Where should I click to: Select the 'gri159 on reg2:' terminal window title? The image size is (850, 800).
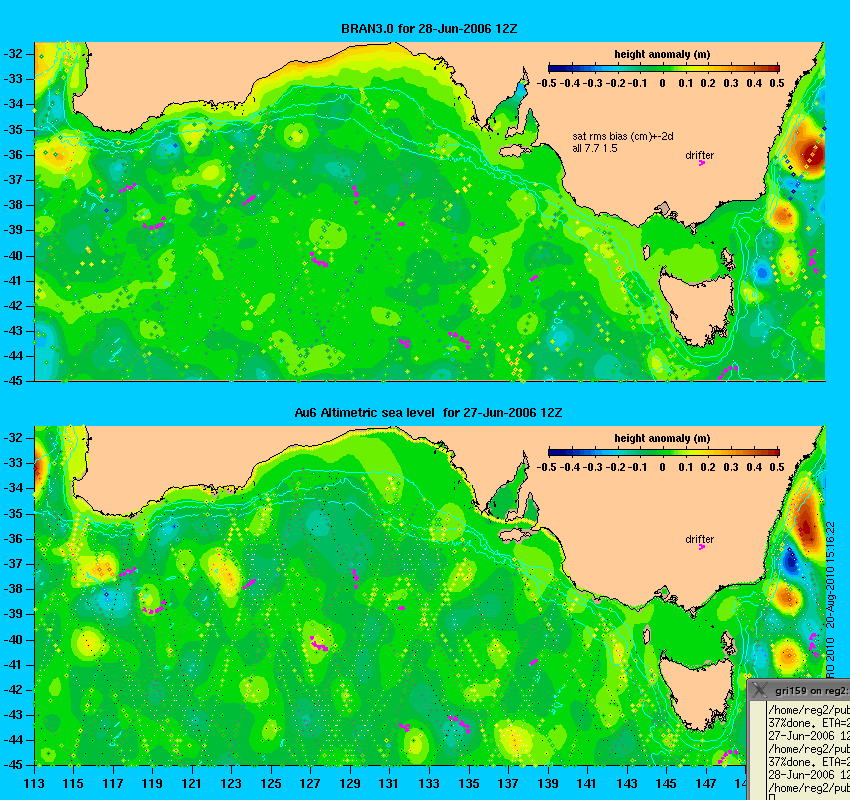point(812,691)
